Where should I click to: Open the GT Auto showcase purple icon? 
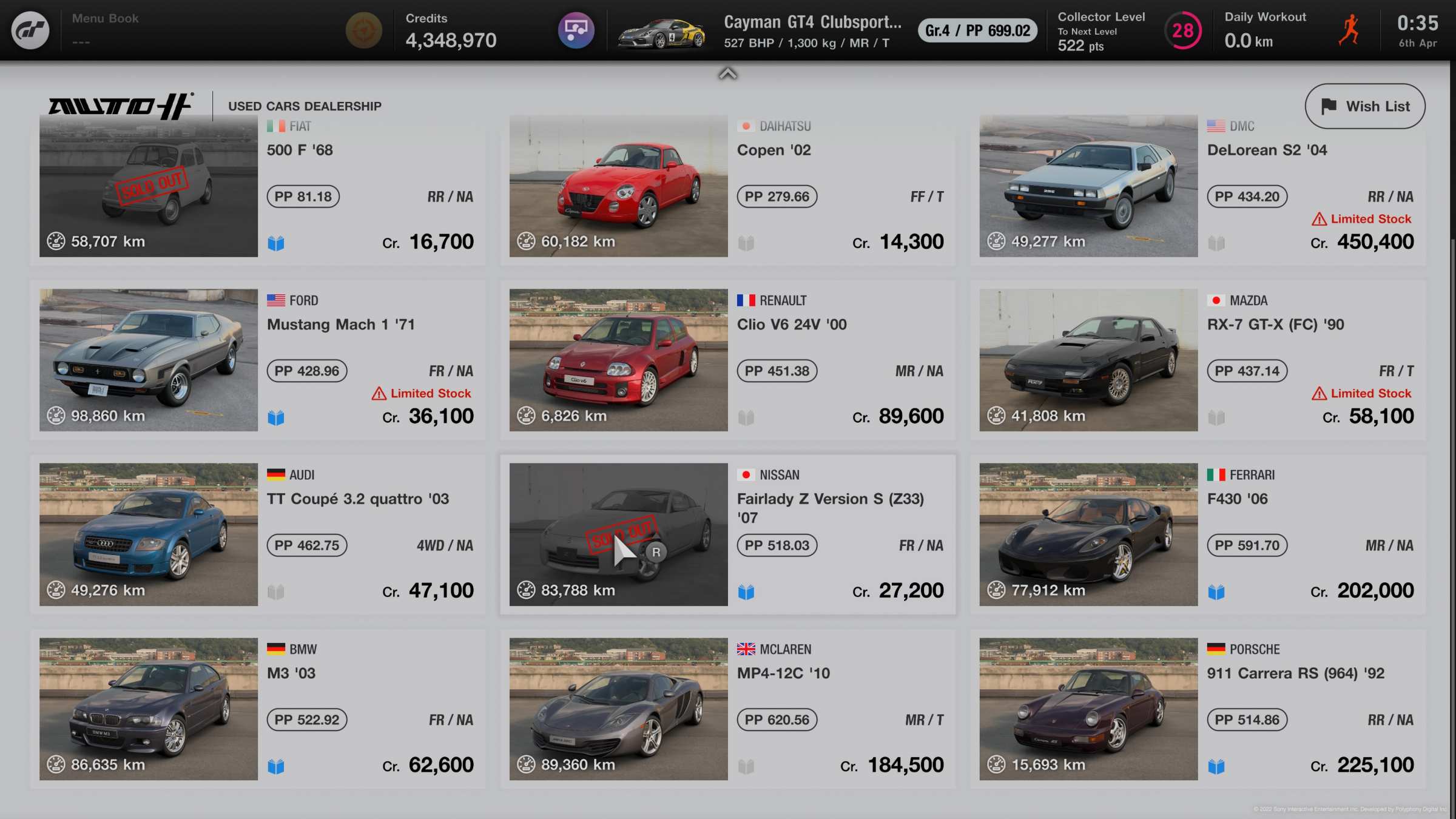pyautogui.click(x=576, y=30)
